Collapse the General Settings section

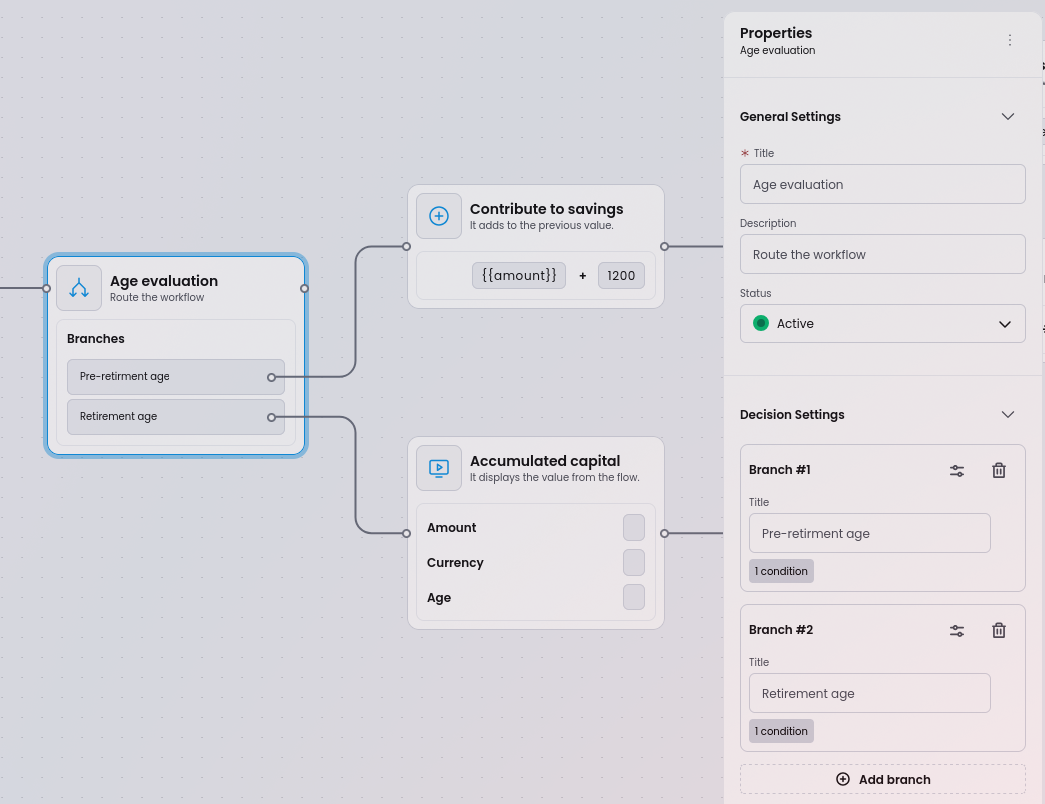(1008, 116)
